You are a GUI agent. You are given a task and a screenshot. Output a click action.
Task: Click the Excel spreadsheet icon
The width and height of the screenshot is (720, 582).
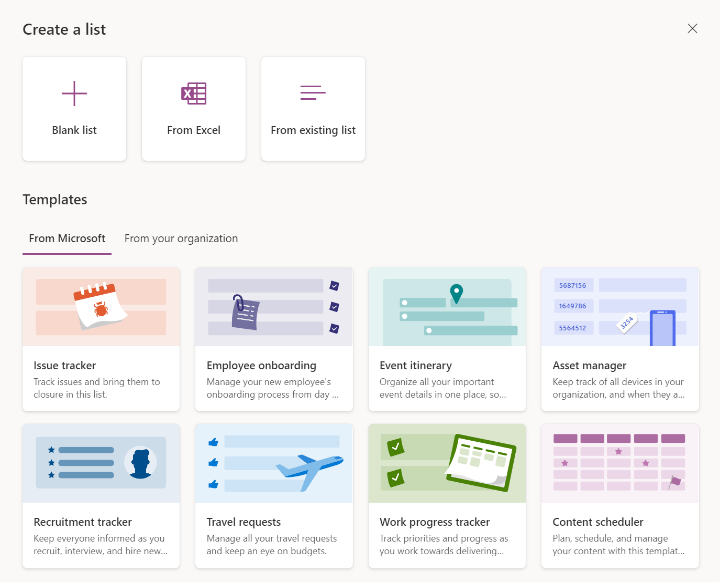(193, 93)
